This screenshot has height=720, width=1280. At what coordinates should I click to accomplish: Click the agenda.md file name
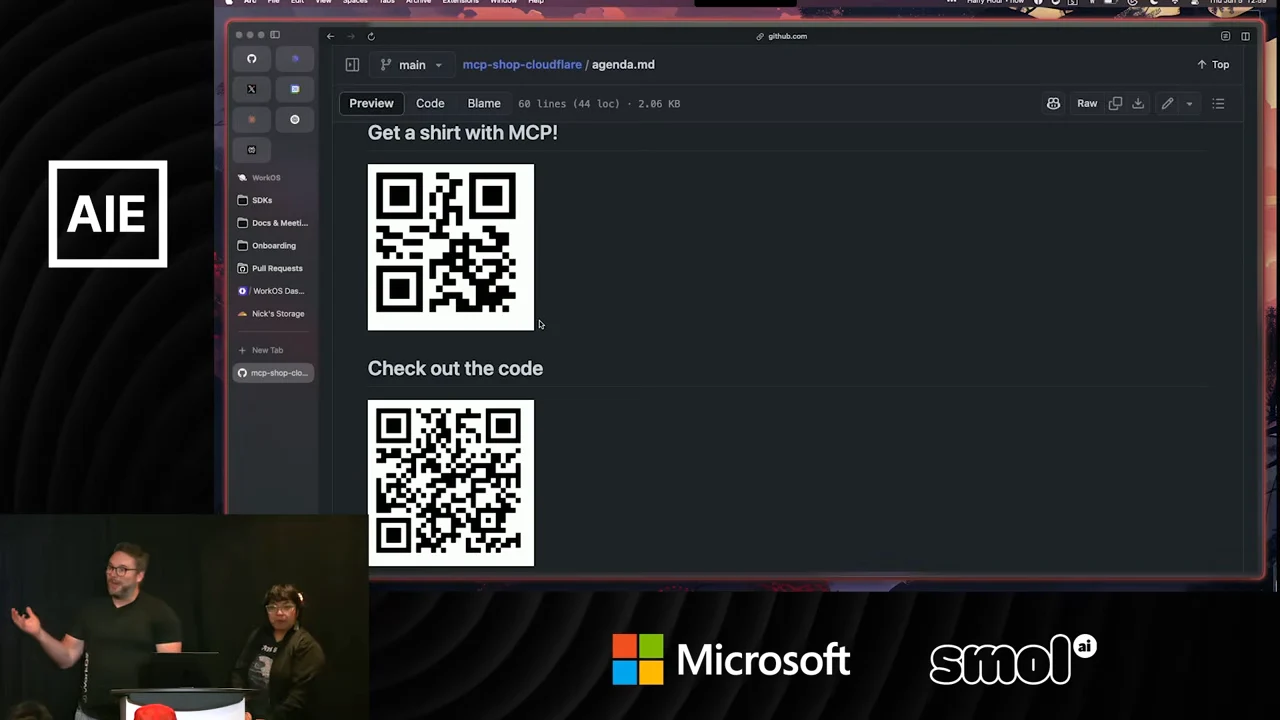[x=623, y=64]
